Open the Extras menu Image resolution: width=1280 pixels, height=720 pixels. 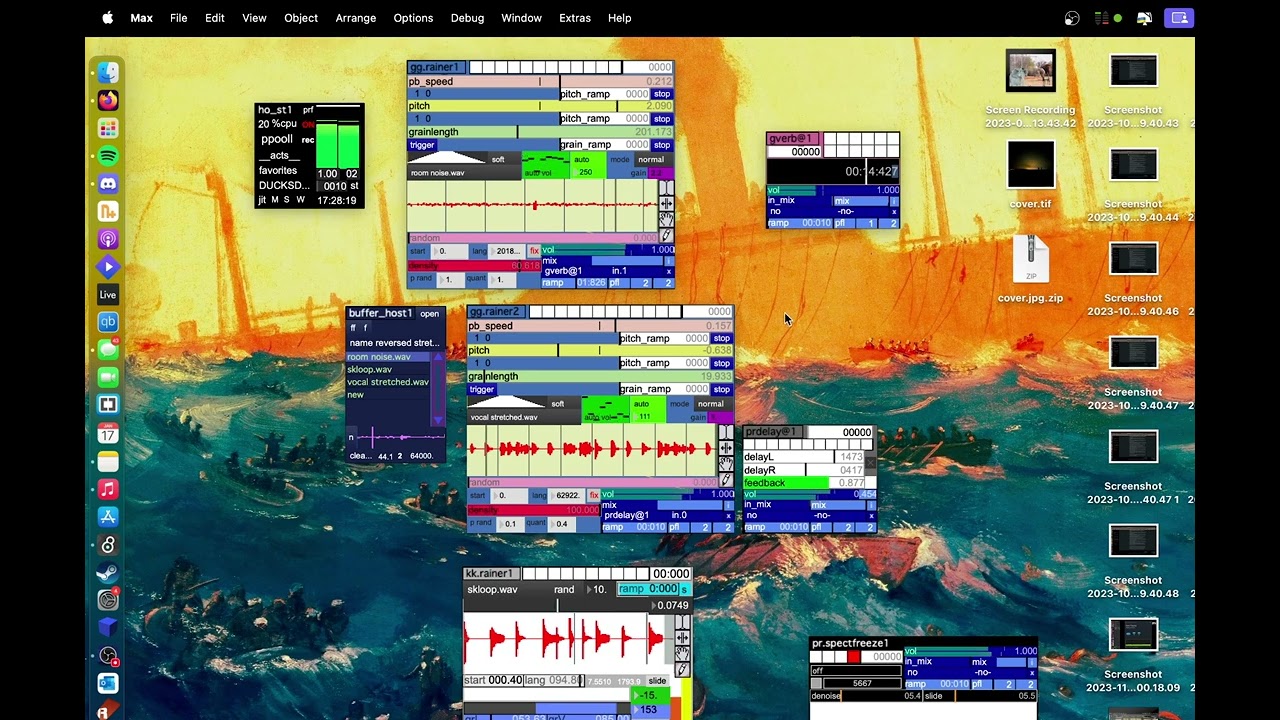pyautogui.click(x=575, y=18)
